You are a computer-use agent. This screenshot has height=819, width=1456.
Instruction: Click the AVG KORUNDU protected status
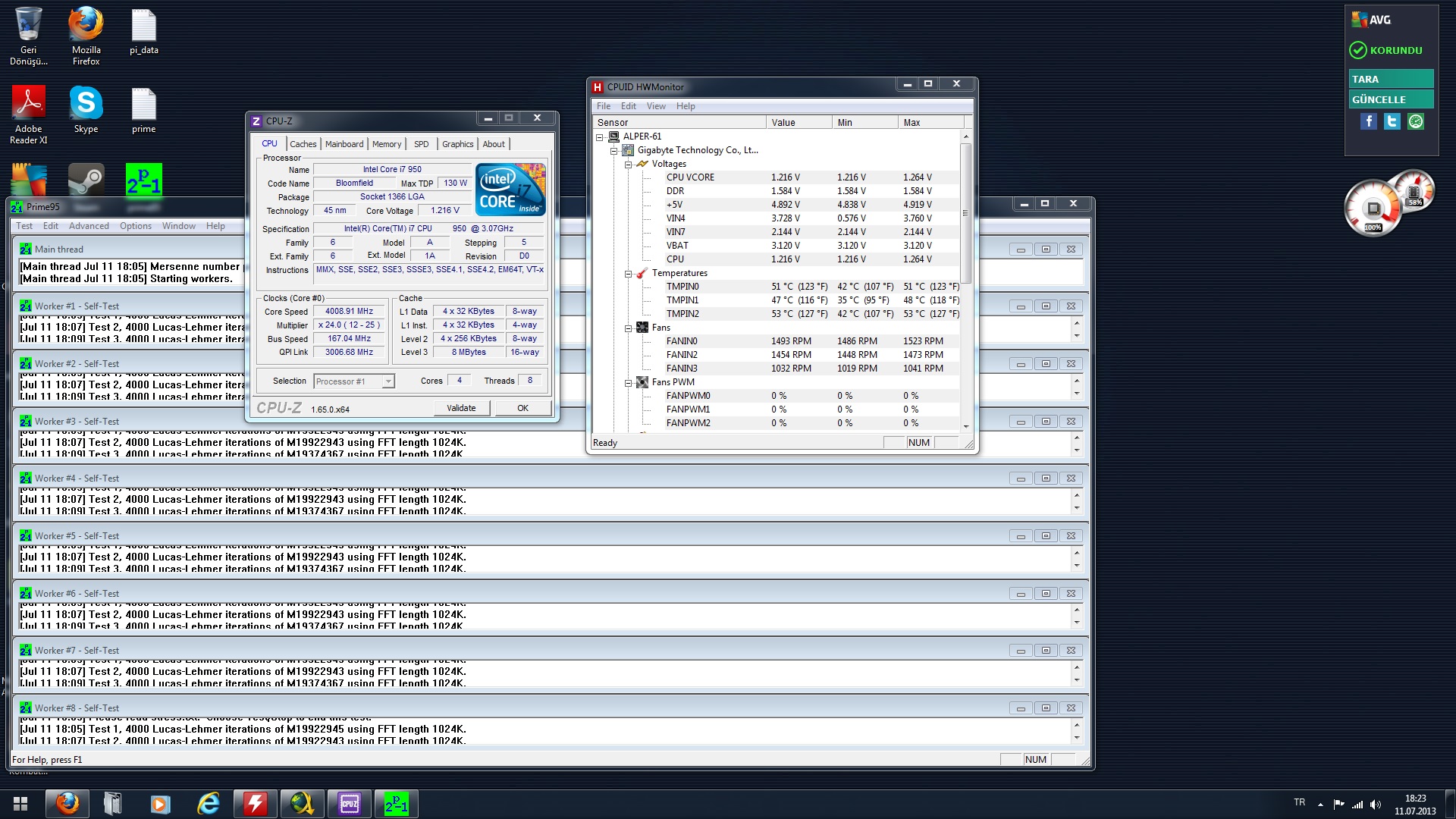1386,50
